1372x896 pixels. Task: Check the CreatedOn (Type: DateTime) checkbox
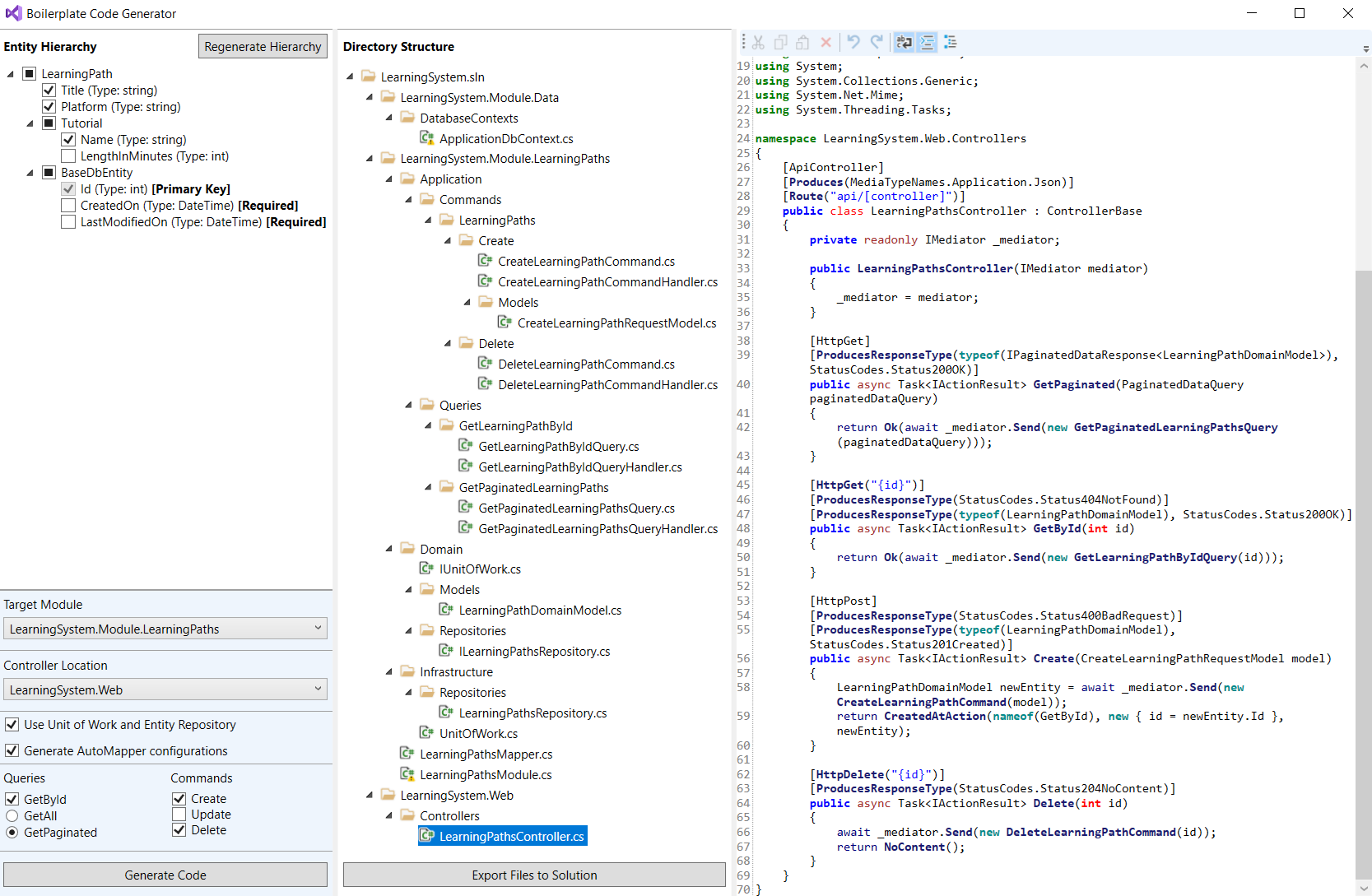(68, 205)
